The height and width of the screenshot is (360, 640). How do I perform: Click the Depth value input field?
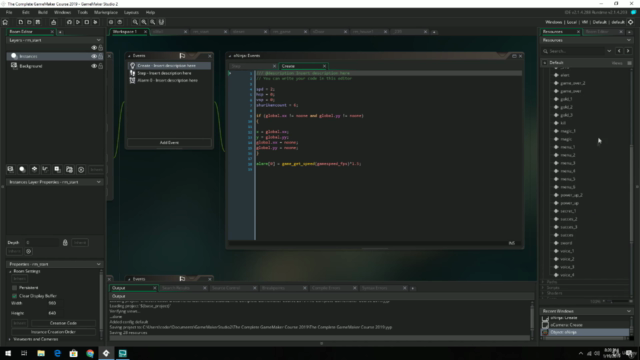coord(42,242)
